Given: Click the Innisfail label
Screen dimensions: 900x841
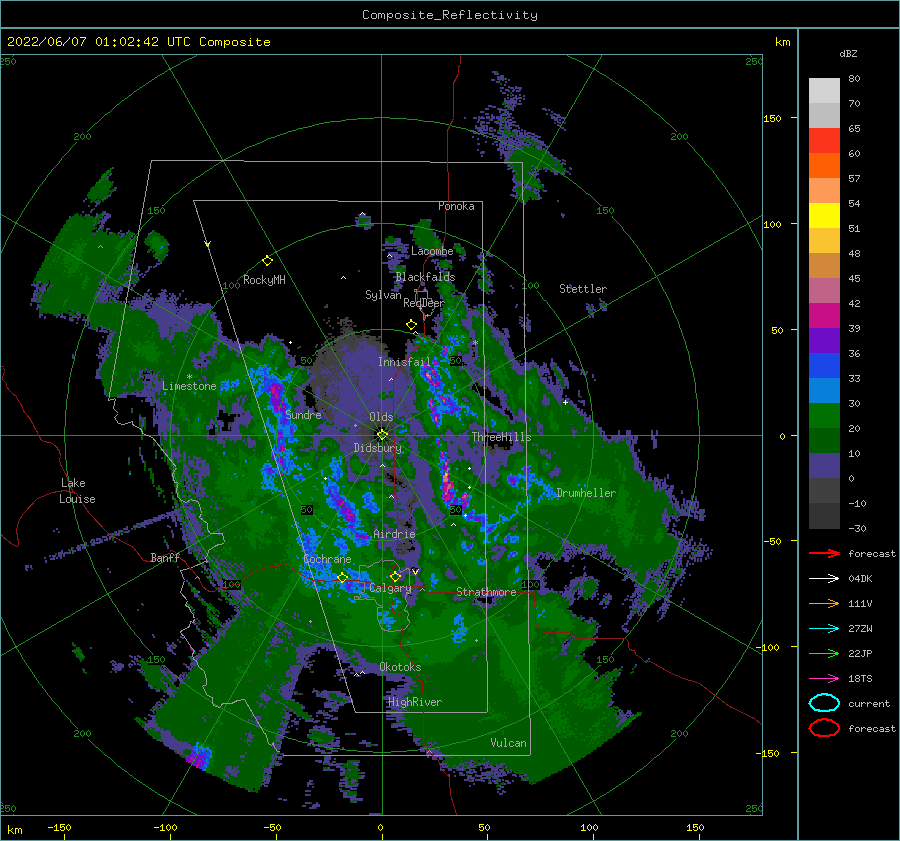Looking at the screenshot, I should (404, 362).
